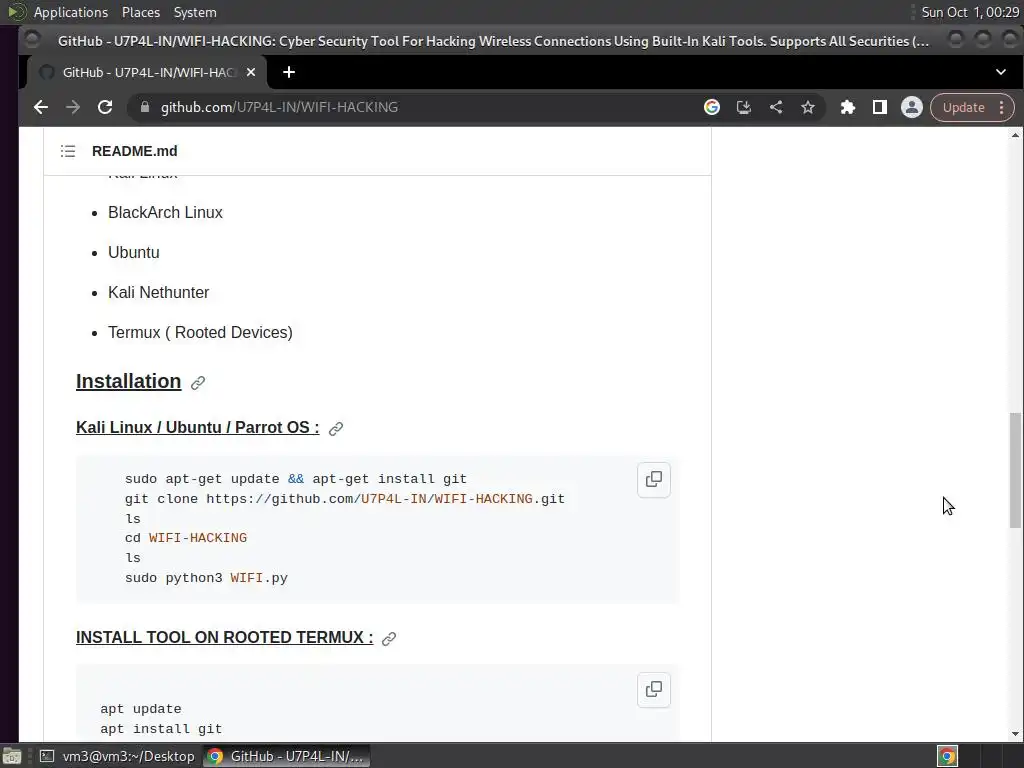Open Google icon in address bar
1024x768 pixels.
(712, 107)
